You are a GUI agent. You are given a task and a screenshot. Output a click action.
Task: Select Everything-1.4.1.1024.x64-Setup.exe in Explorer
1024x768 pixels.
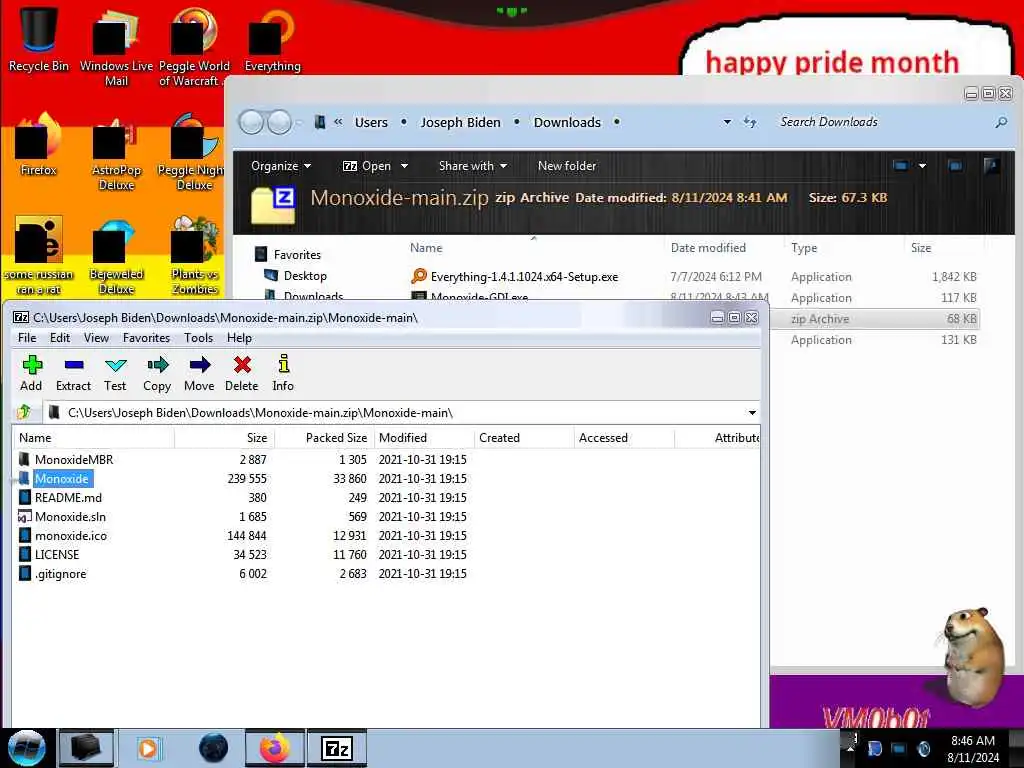(515, 277)
